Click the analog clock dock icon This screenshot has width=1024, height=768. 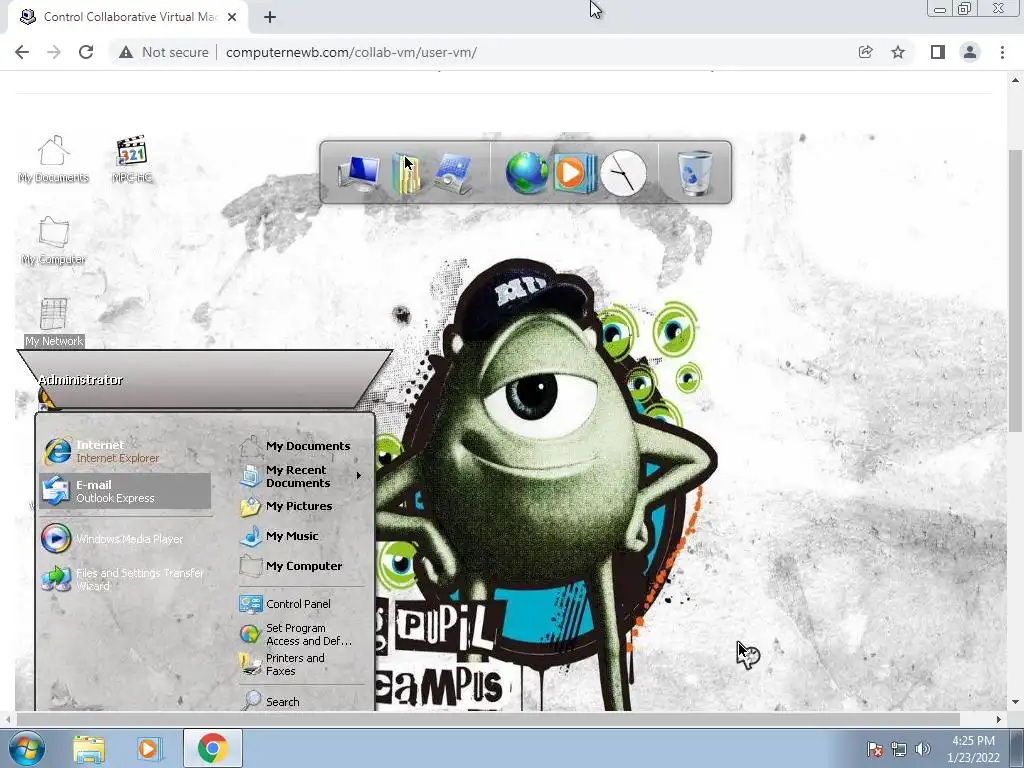[623, 173]
